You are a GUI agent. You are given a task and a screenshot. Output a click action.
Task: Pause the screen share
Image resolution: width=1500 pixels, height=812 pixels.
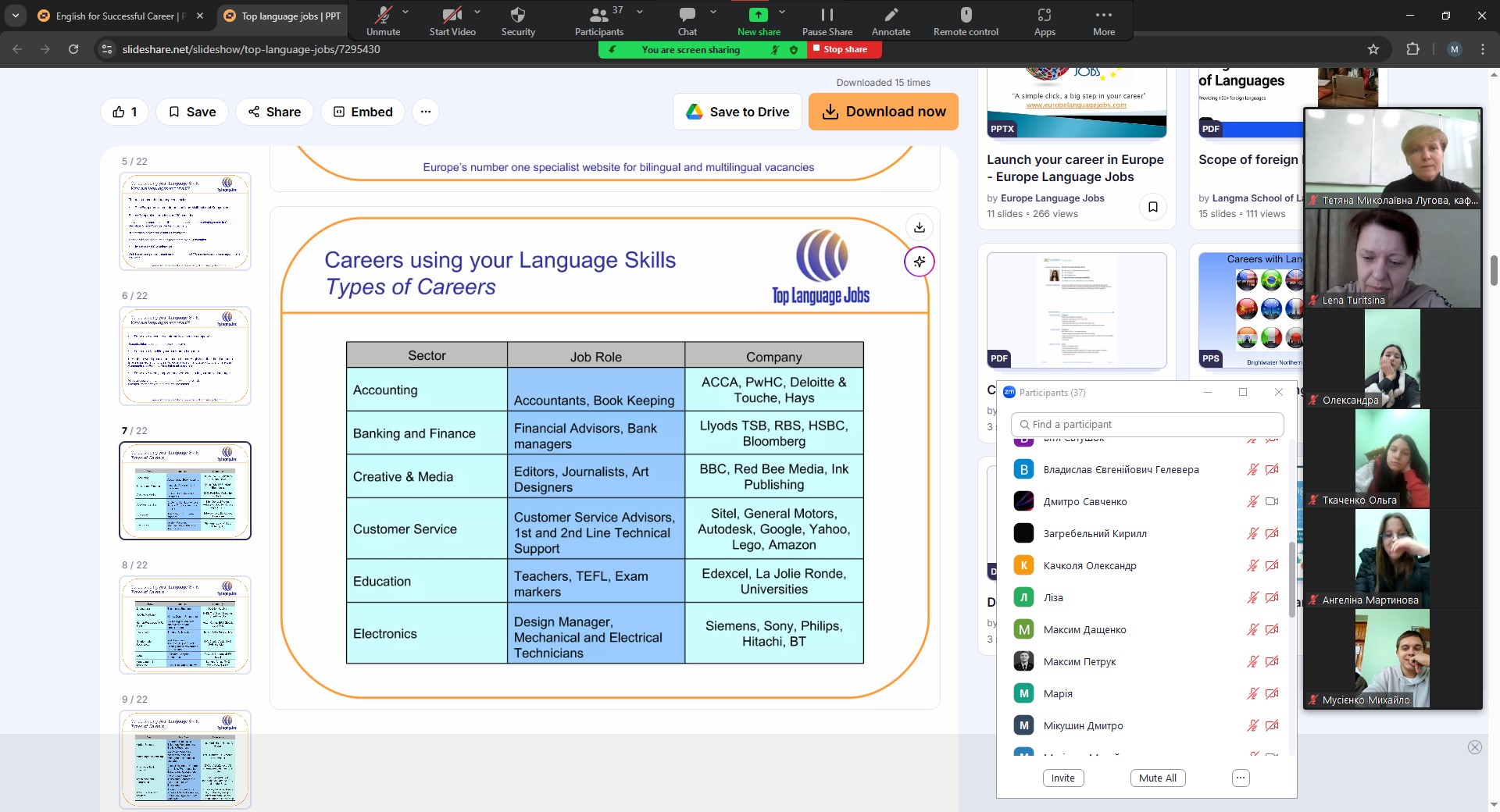(x=827, y=16)
